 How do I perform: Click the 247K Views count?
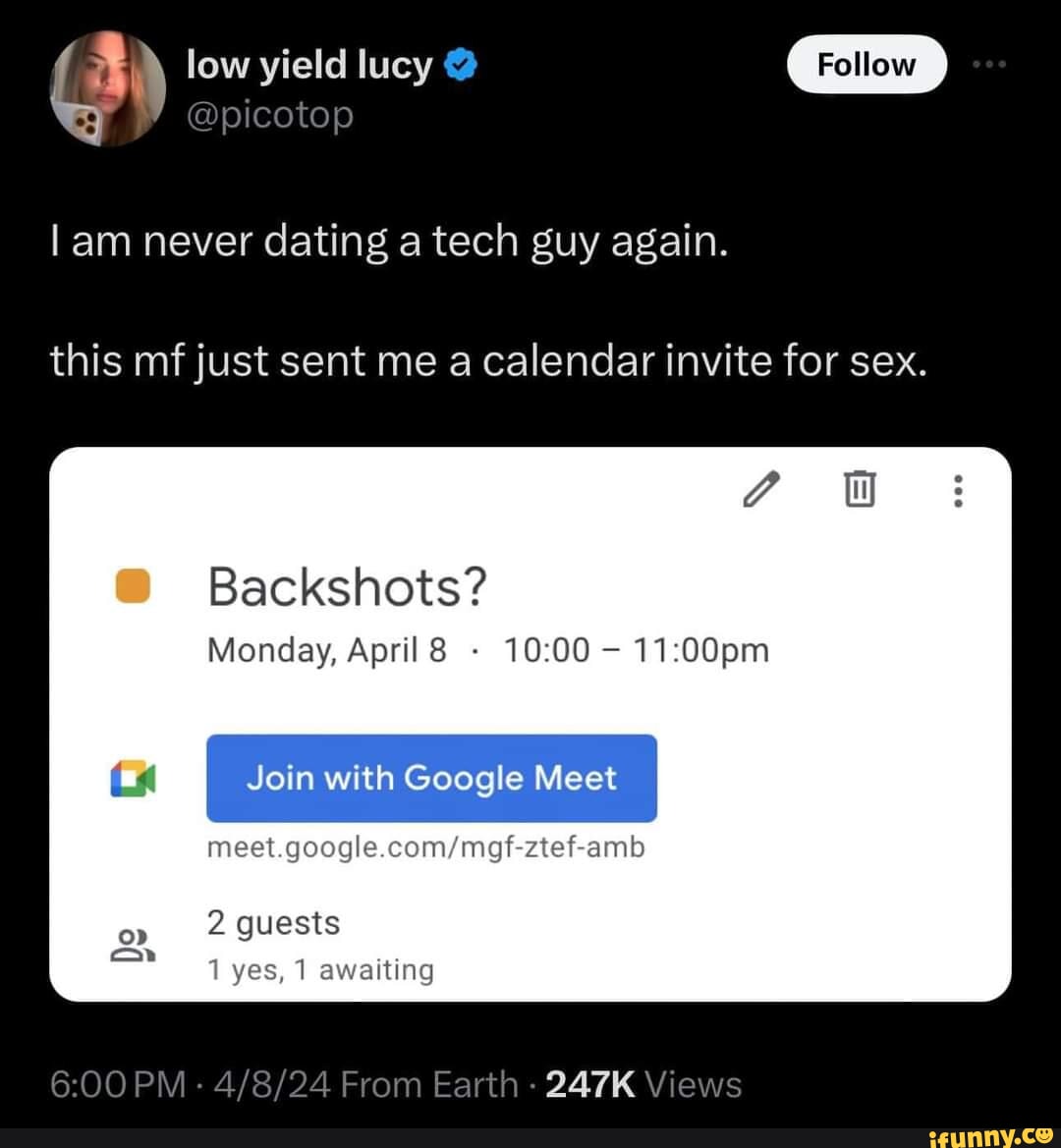coord(643,1084)
